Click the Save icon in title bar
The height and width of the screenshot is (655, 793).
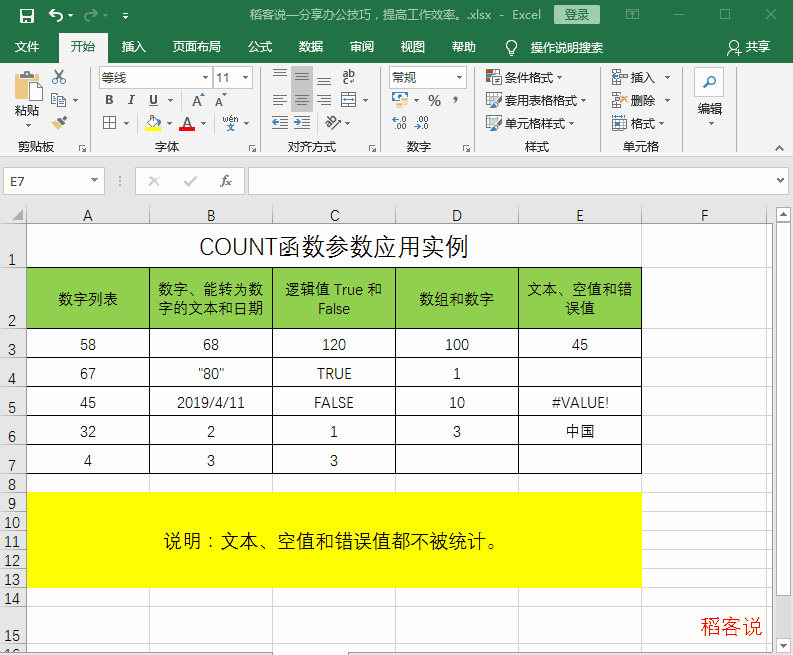pos(26,16)
